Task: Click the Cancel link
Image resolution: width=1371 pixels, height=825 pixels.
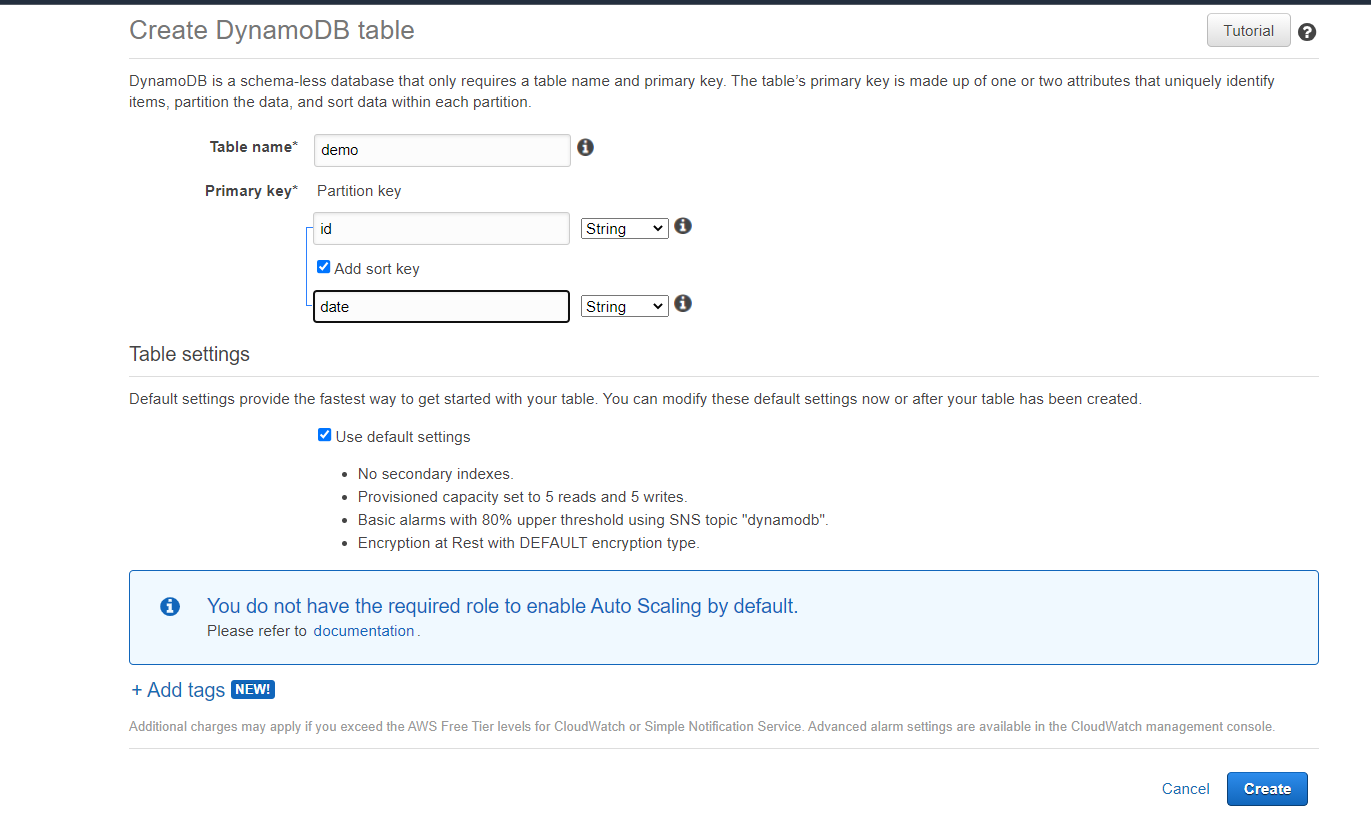Action: click(x=1185, y=789)
